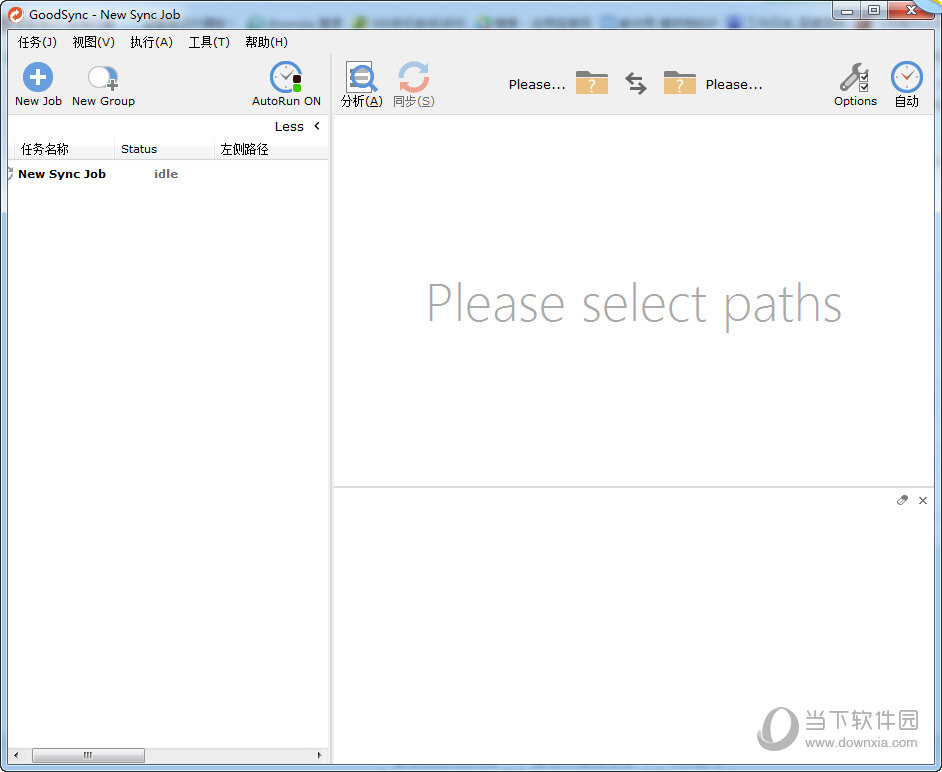Click the GoodSync logo in title bar

pos(16,14)
